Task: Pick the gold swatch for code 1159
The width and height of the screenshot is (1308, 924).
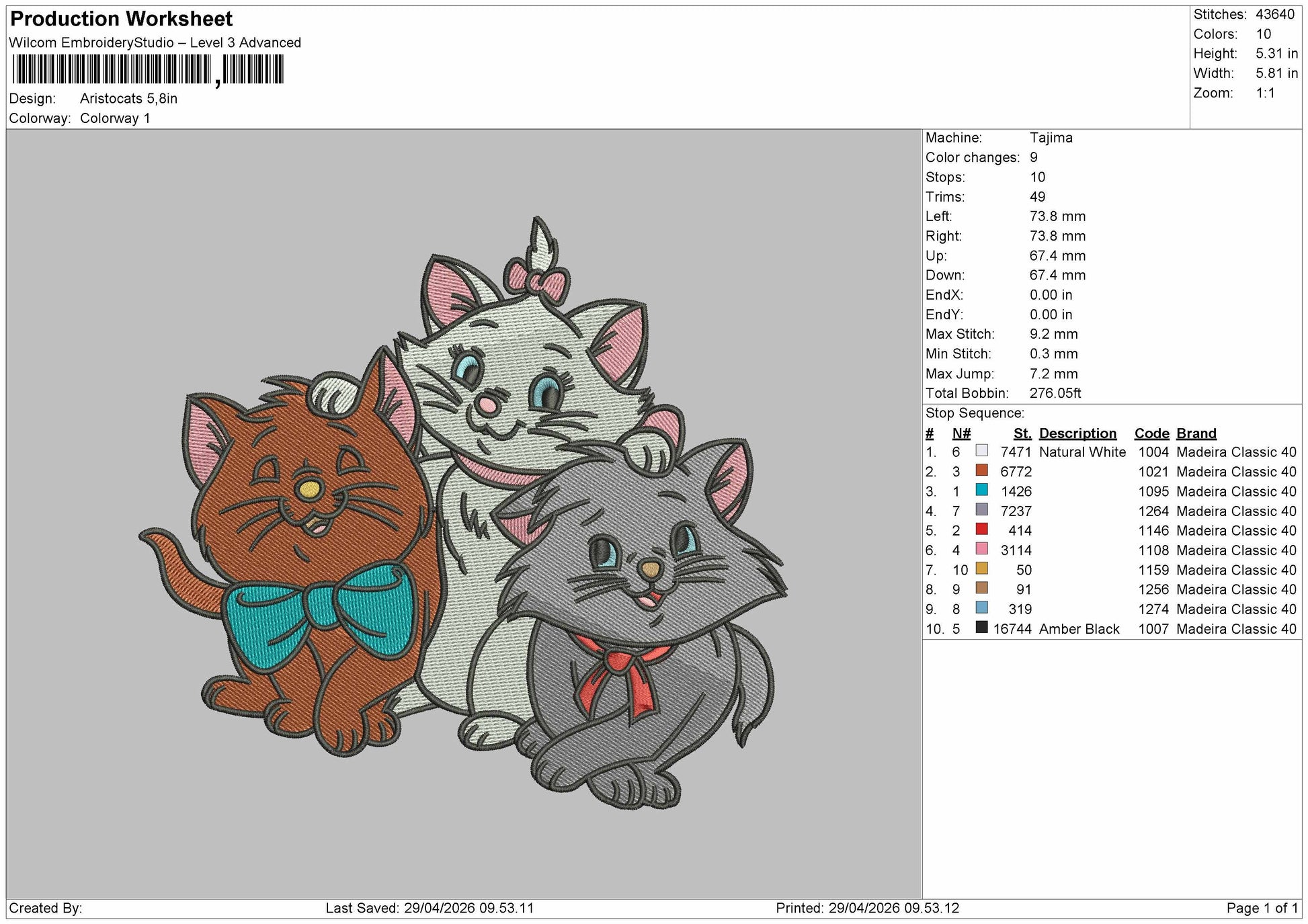Action: click(x=982, y=569)
